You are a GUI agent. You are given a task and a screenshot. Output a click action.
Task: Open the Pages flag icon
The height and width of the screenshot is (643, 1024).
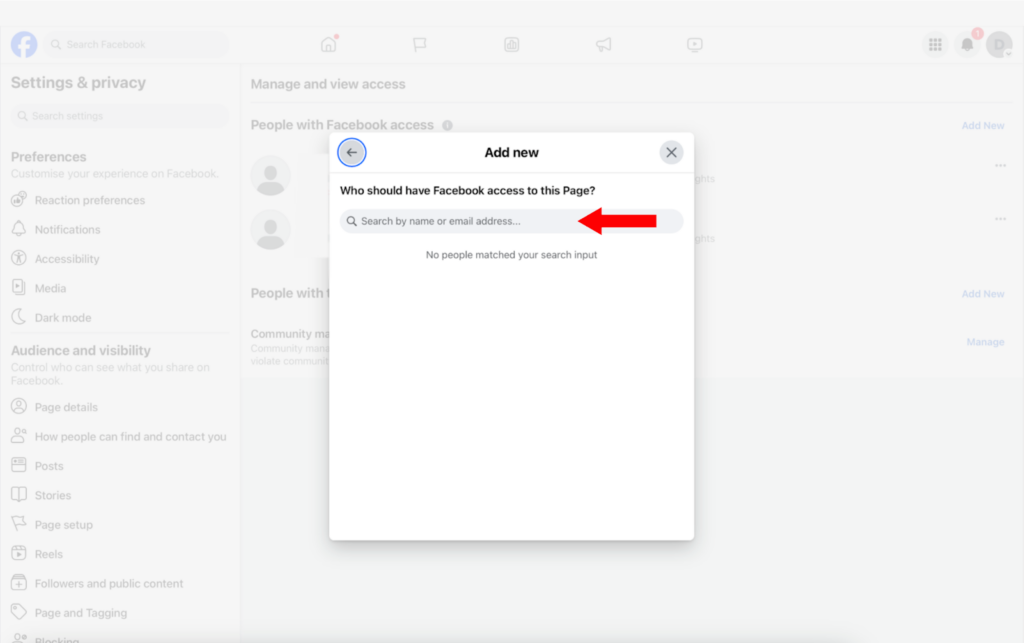pos(420,44)
